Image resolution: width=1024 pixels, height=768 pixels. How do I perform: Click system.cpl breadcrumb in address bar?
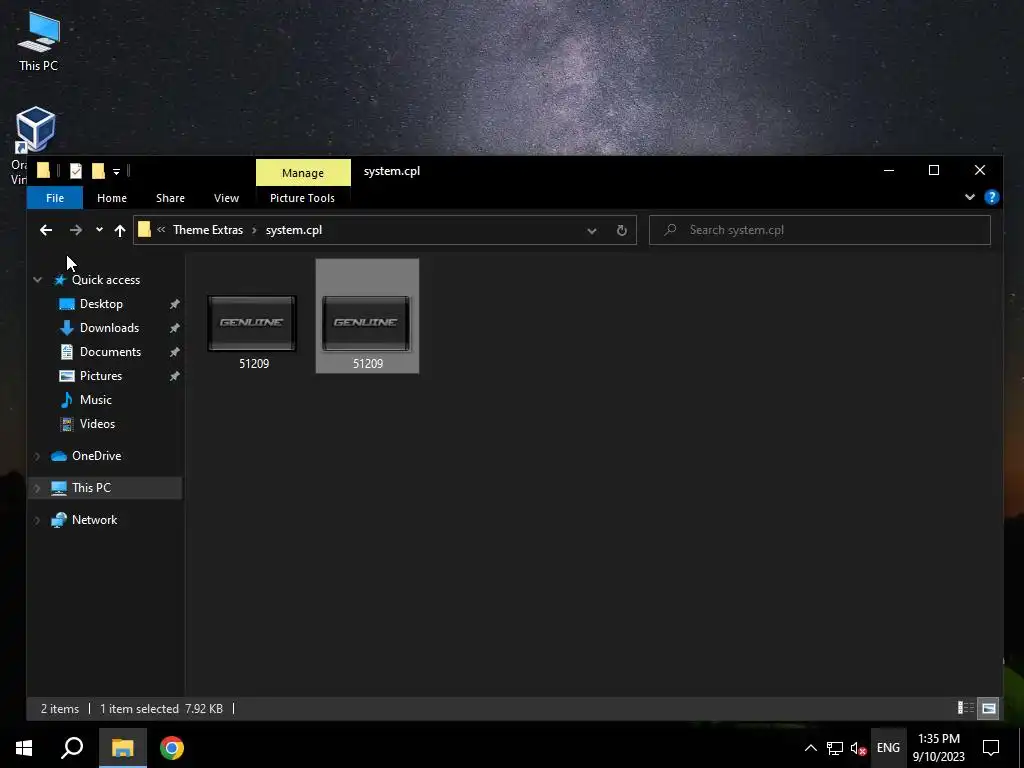pyautogui.click(x=294, y=230)
